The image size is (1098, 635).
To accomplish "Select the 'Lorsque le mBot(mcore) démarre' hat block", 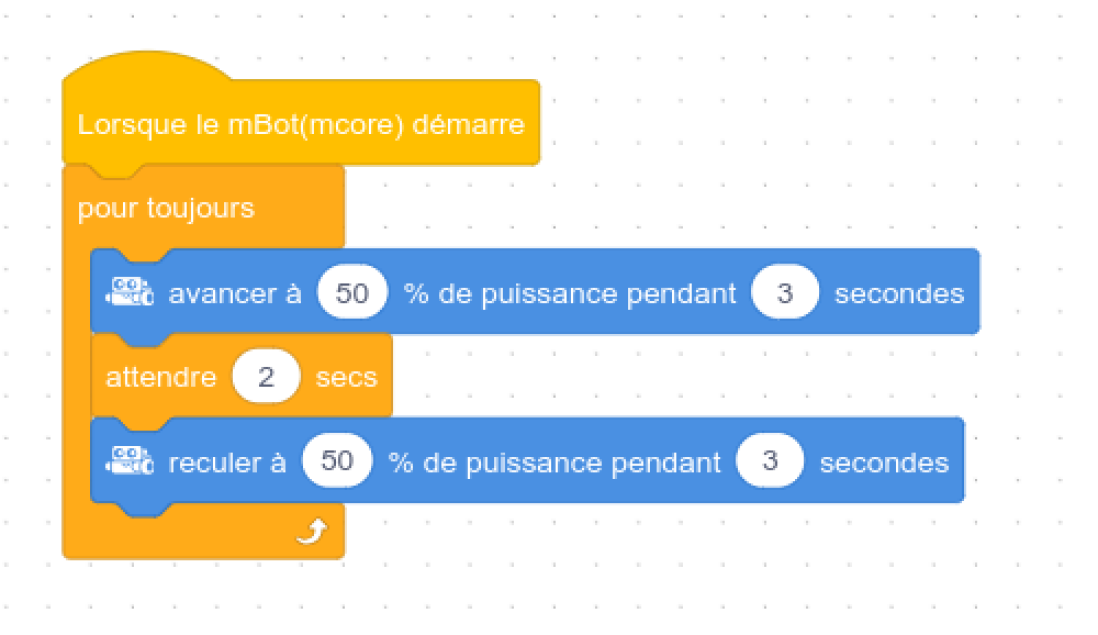I will pos(300,124).
